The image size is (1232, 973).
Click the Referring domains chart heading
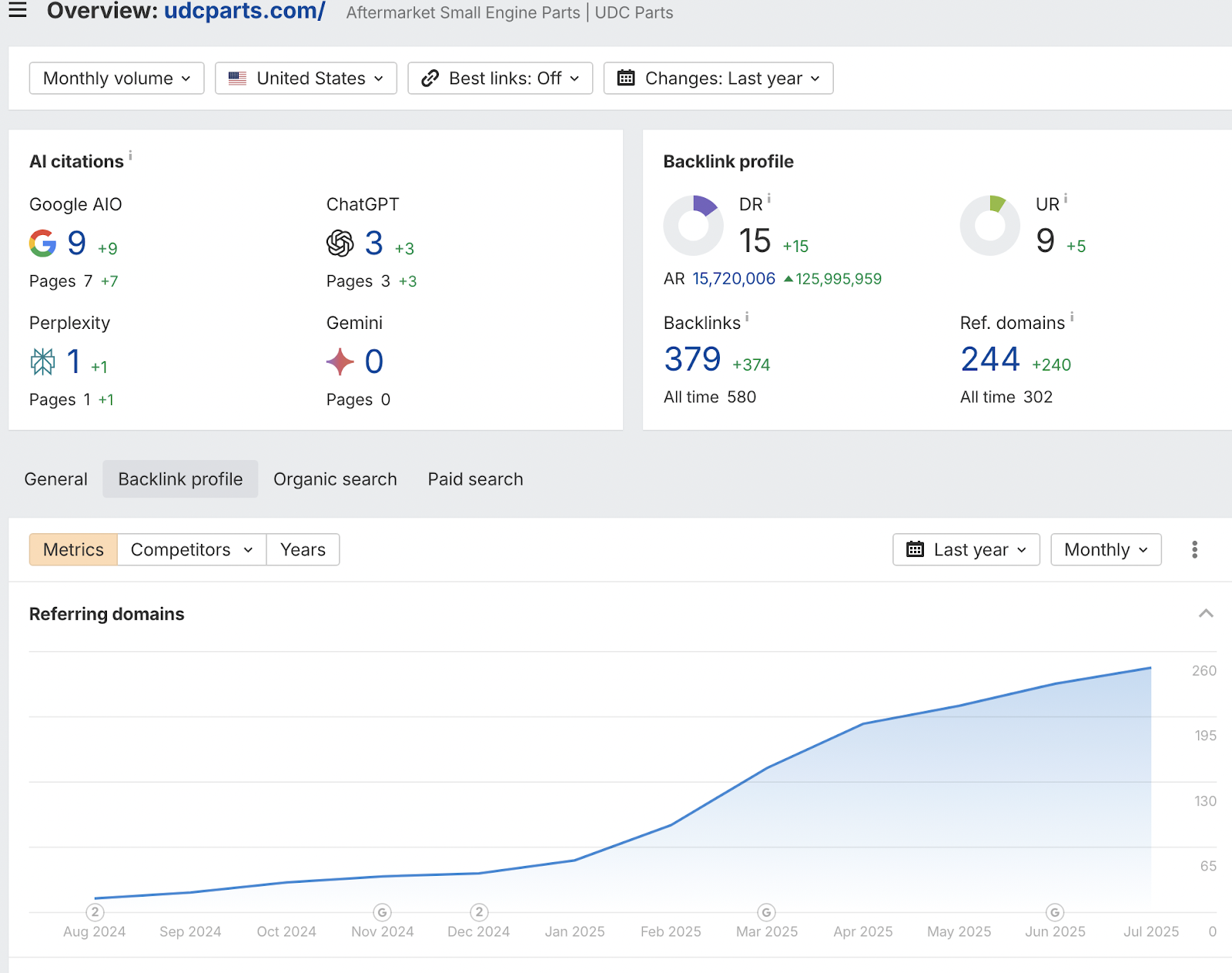pos(107,614)
